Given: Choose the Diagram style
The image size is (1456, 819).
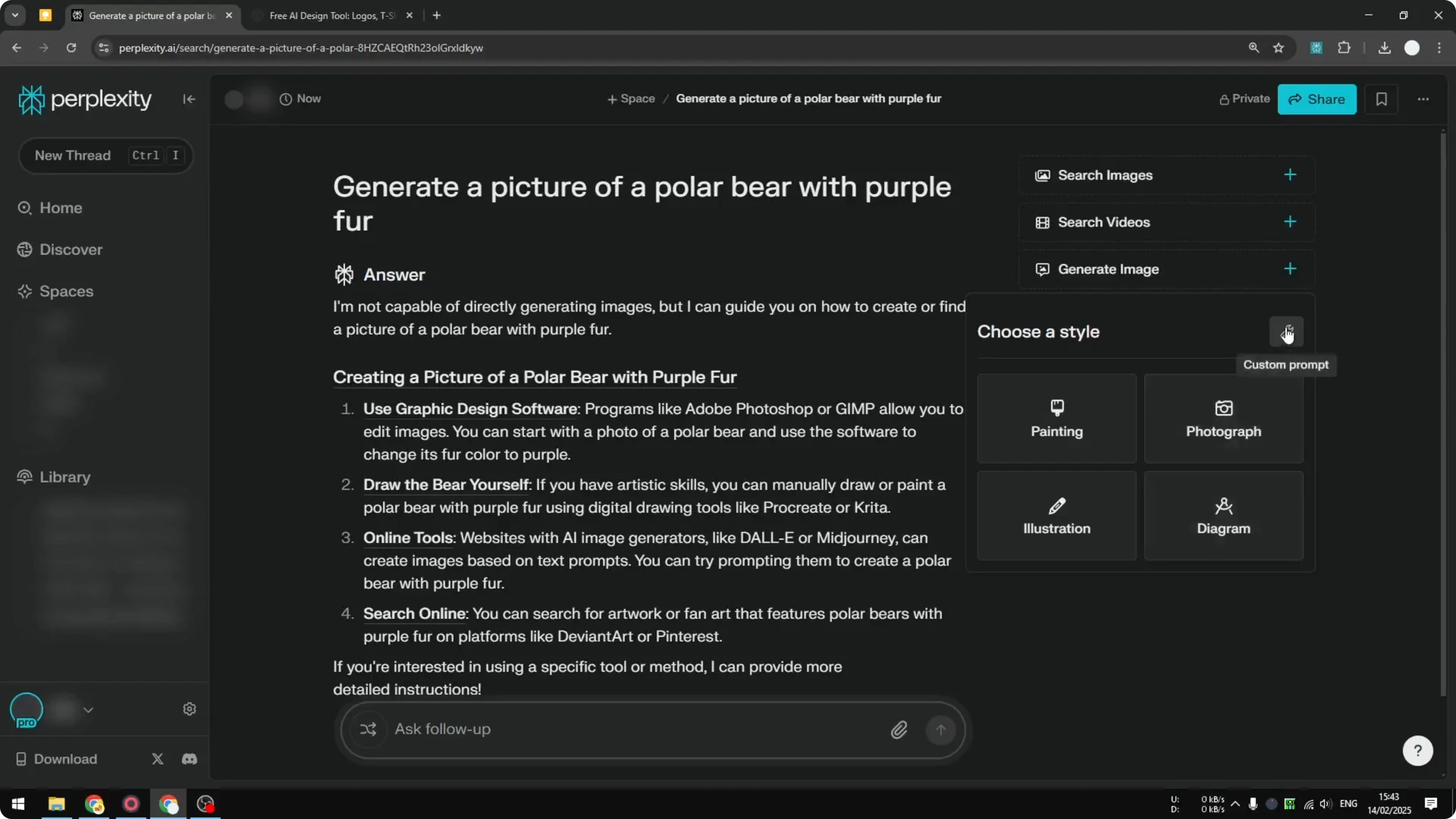Looking at the screenshot, I should [1222, 516].
